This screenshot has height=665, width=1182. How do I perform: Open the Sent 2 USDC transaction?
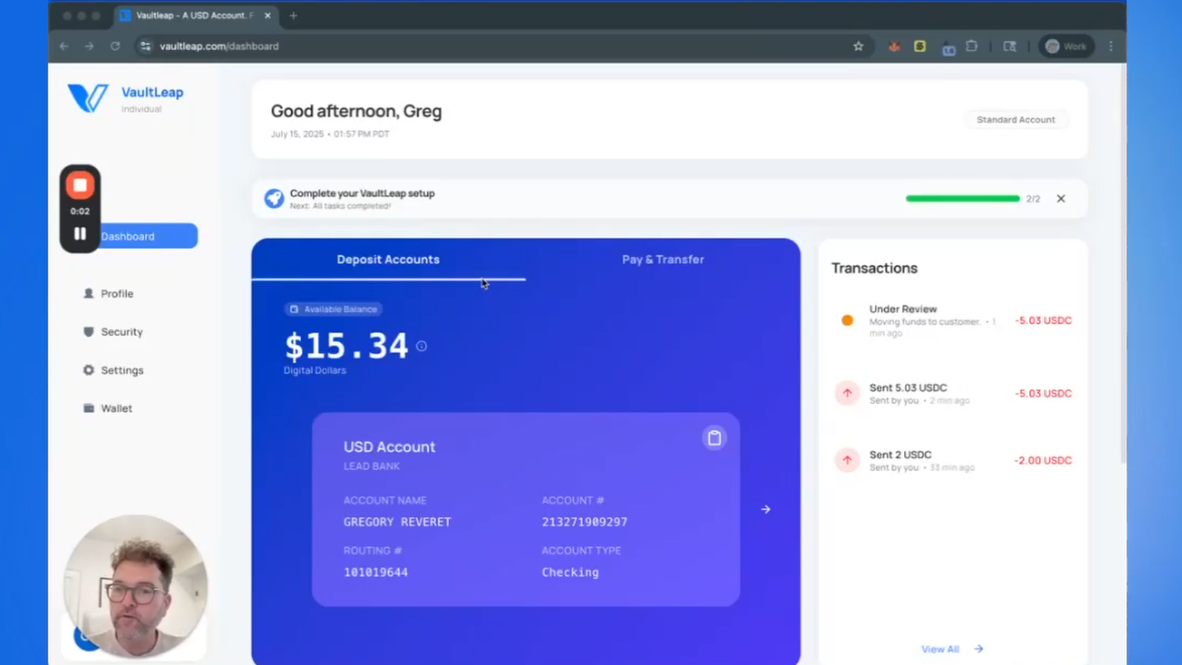(x=953, y=461)
